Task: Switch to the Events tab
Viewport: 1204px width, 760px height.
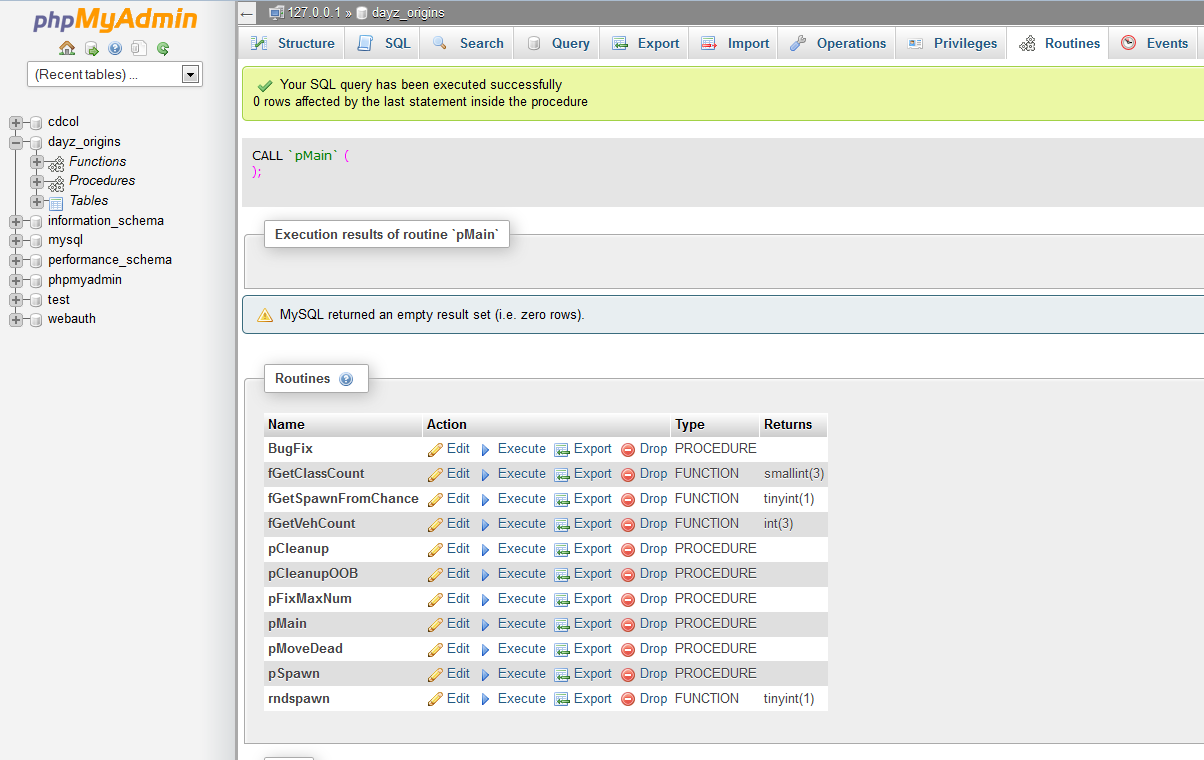Action: tap(1154, 43)
